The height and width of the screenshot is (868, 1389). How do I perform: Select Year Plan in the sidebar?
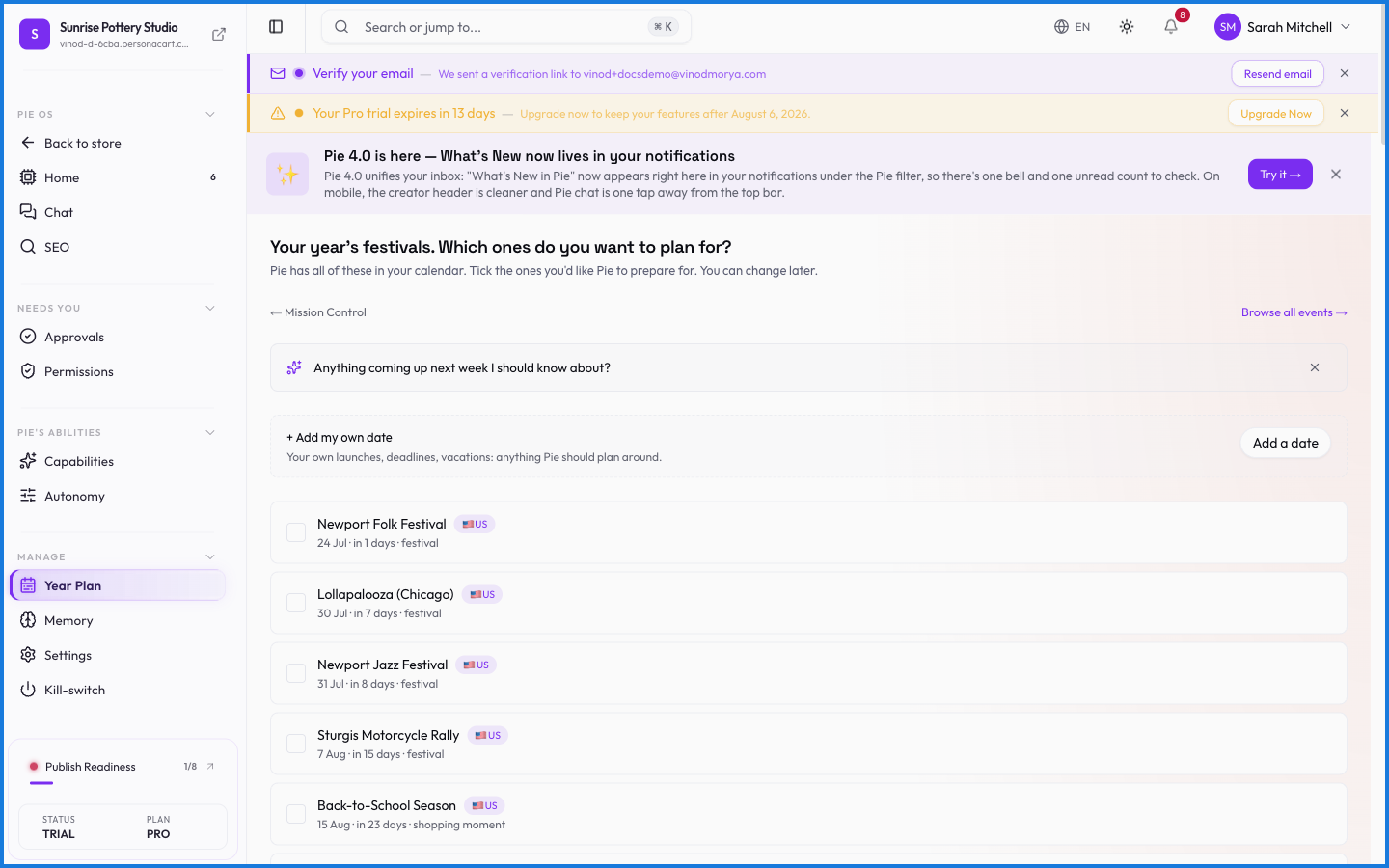click(x=118, y=585)
